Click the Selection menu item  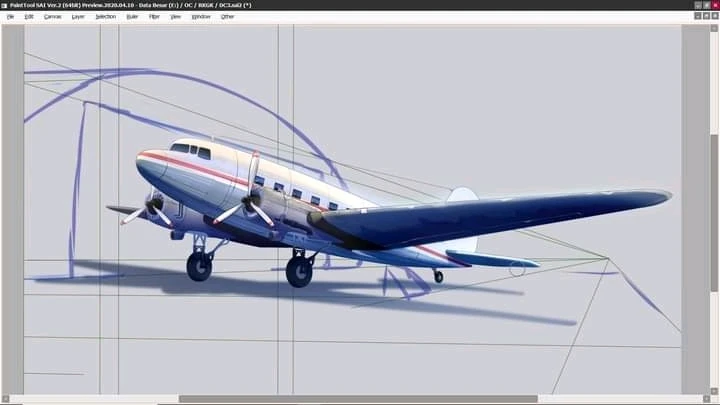tap(105, 17)
